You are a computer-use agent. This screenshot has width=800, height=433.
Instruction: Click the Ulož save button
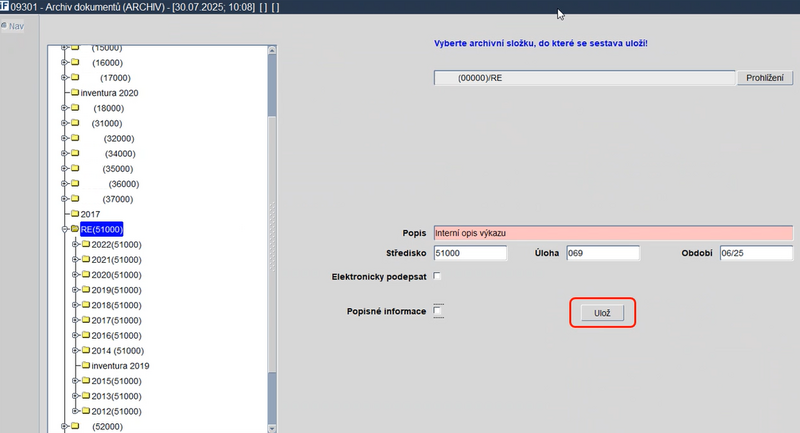(x=602, y=313)
